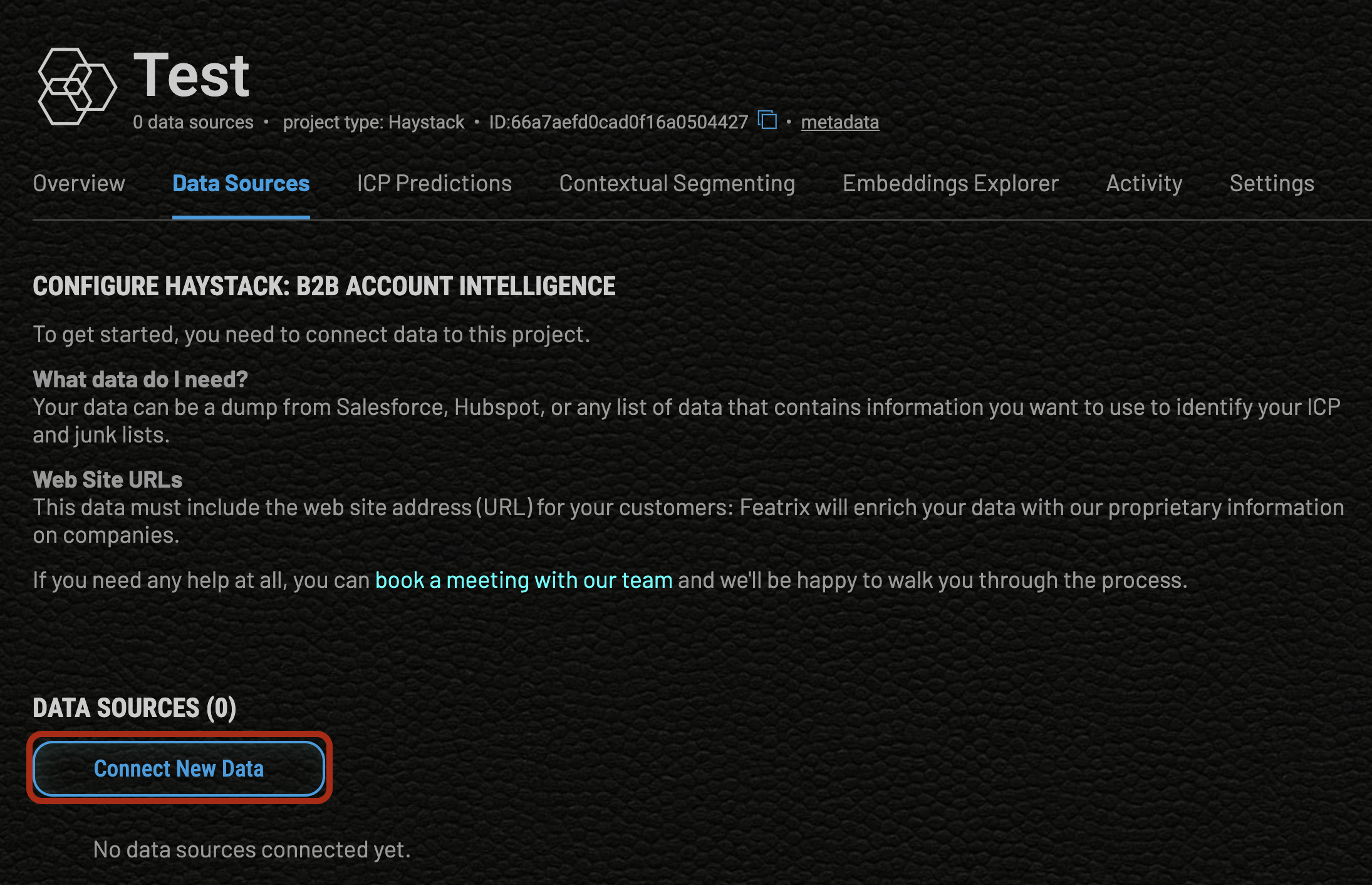Open the Embeddings Explorer tab
Image resolution: width=1372 pixels, height=885 pixels.
click(950, 184)
